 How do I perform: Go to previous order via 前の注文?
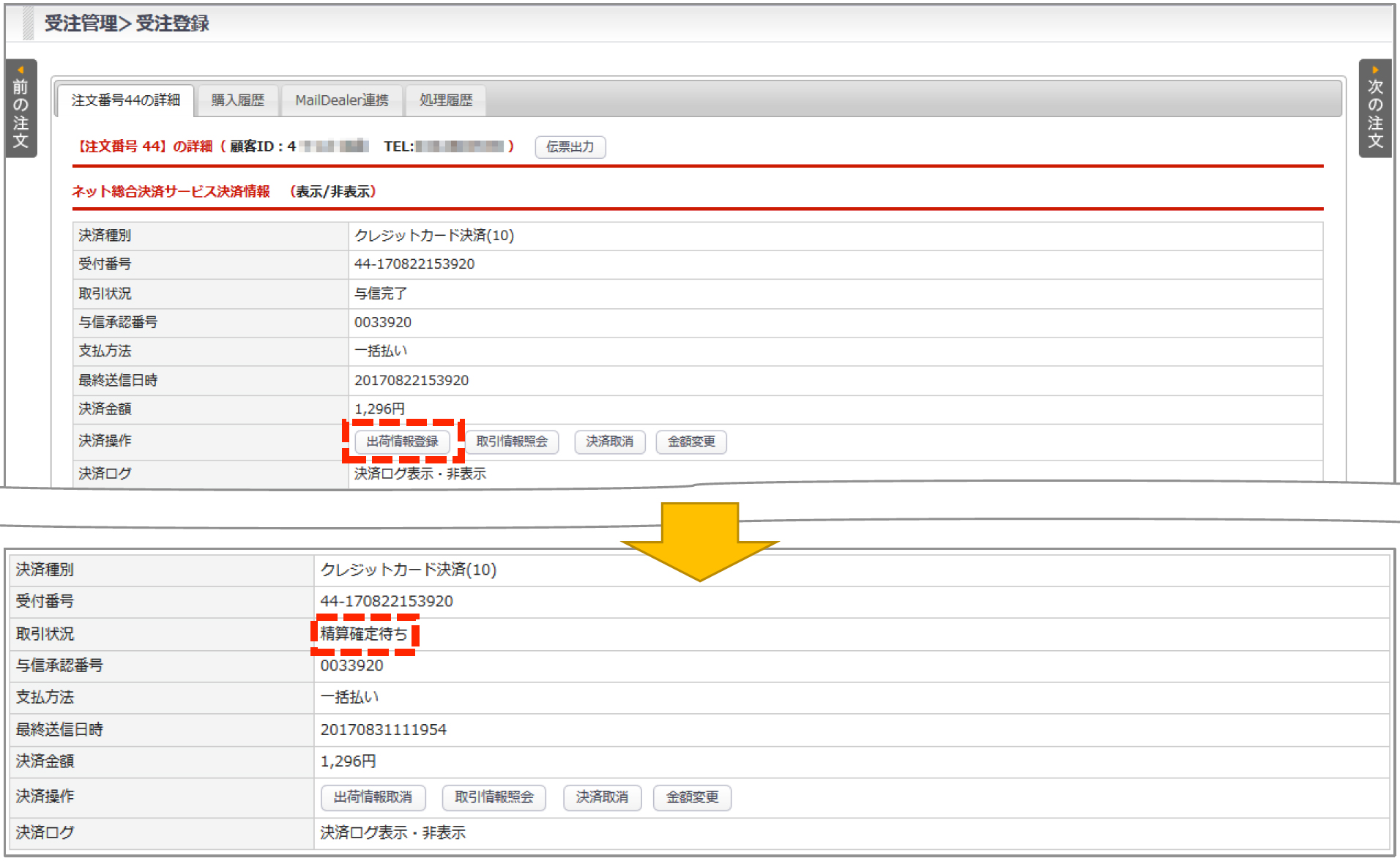(x=21, y=108)
